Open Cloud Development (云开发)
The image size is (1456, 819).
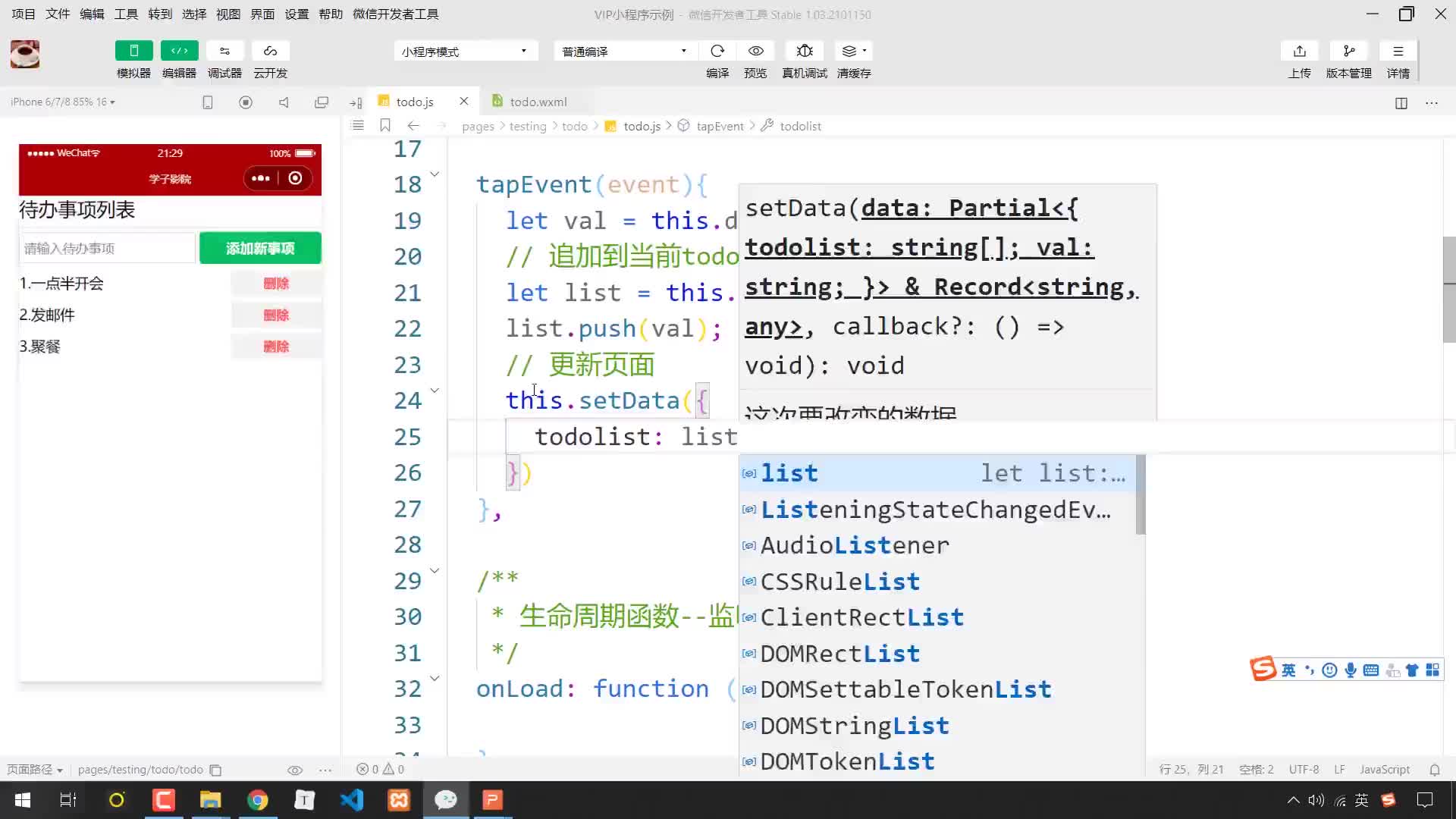coord(270,51)
